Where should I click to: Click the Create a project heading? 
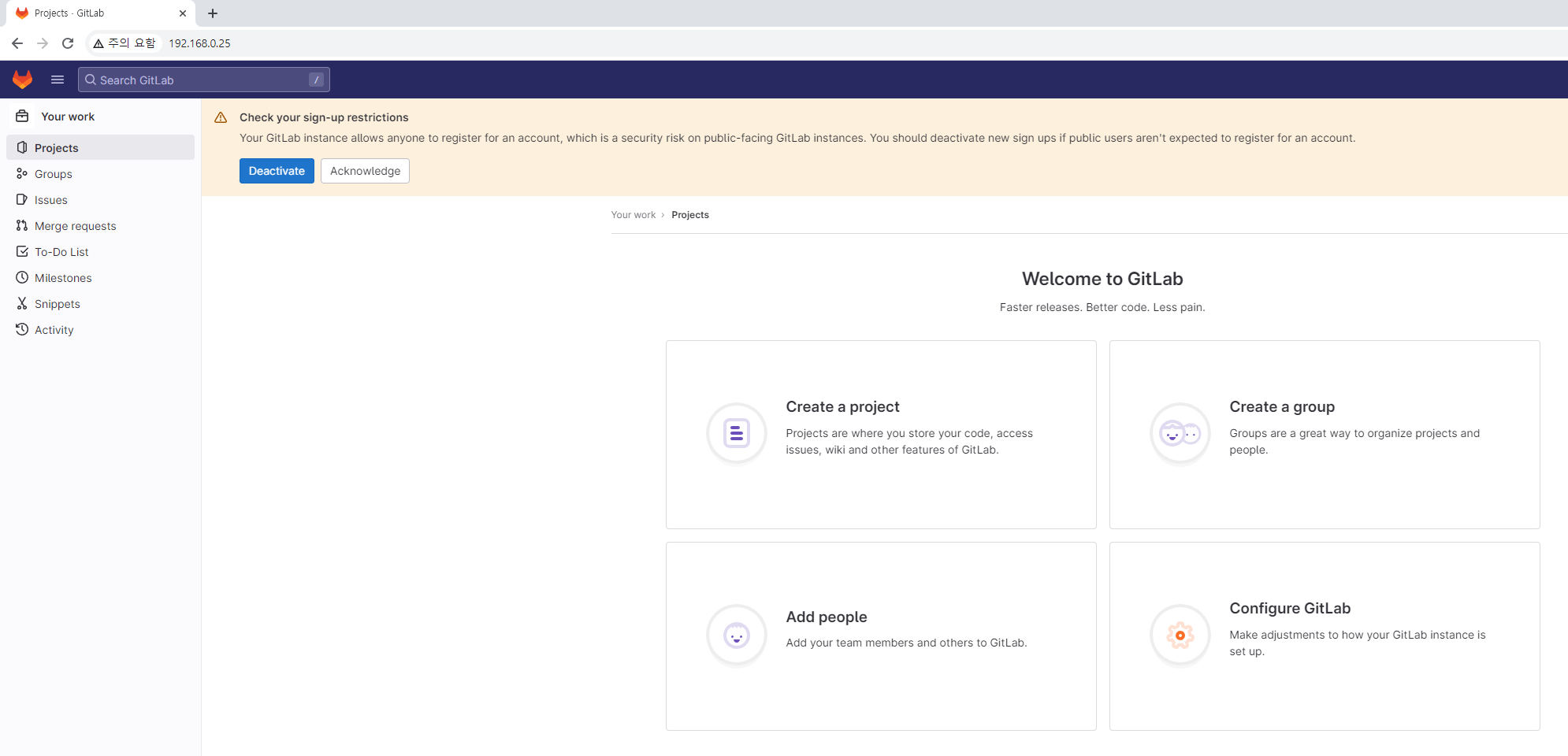tap(842, 406)
